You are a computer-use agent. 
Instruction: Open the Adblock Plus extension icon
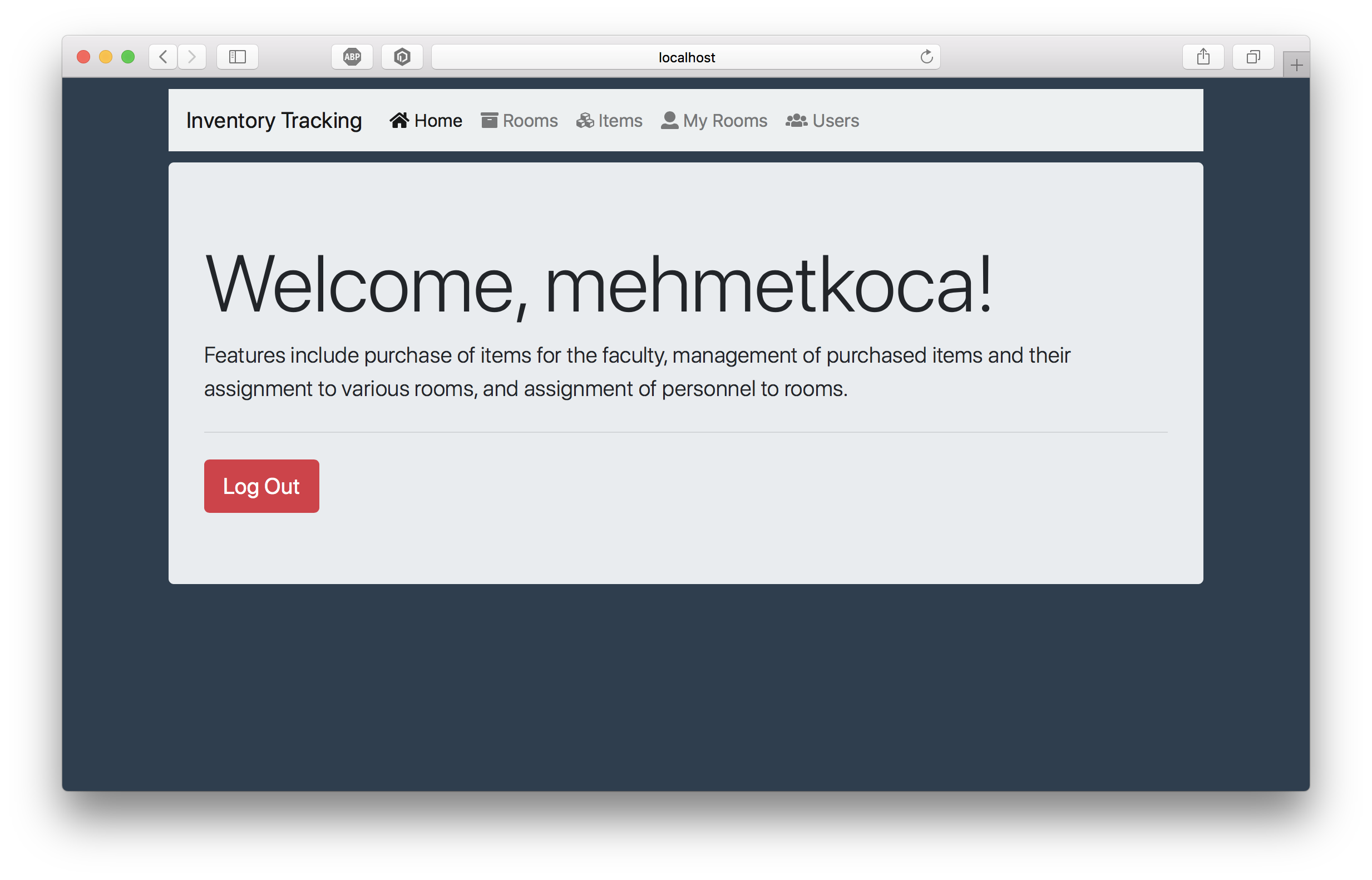(x=352, y=57)
